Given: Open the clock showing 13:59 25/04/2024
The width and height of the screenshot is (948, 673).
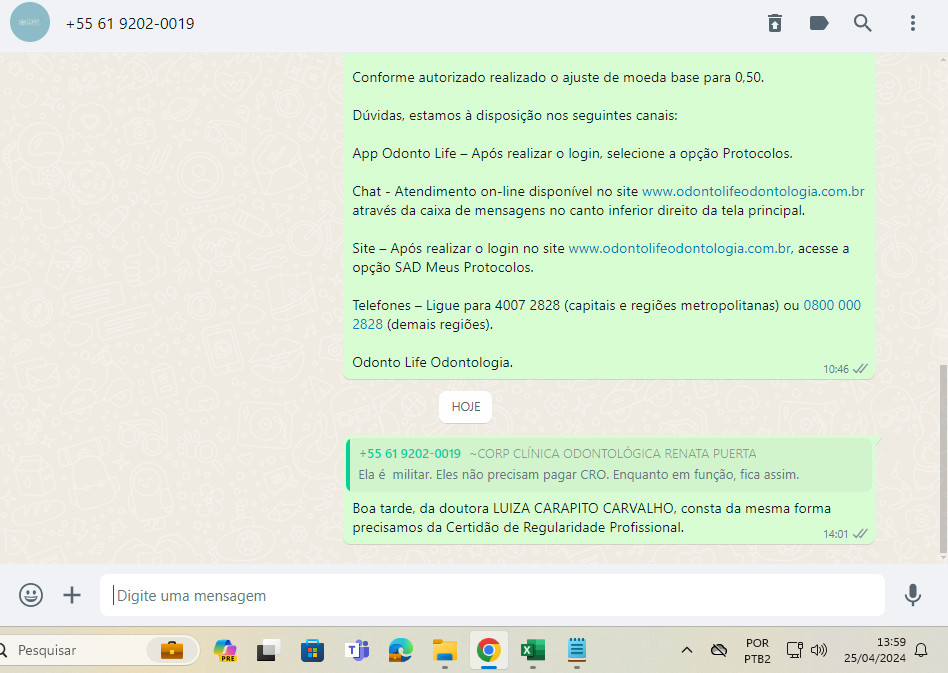Looking at the screenshot, I should [875, 650].
